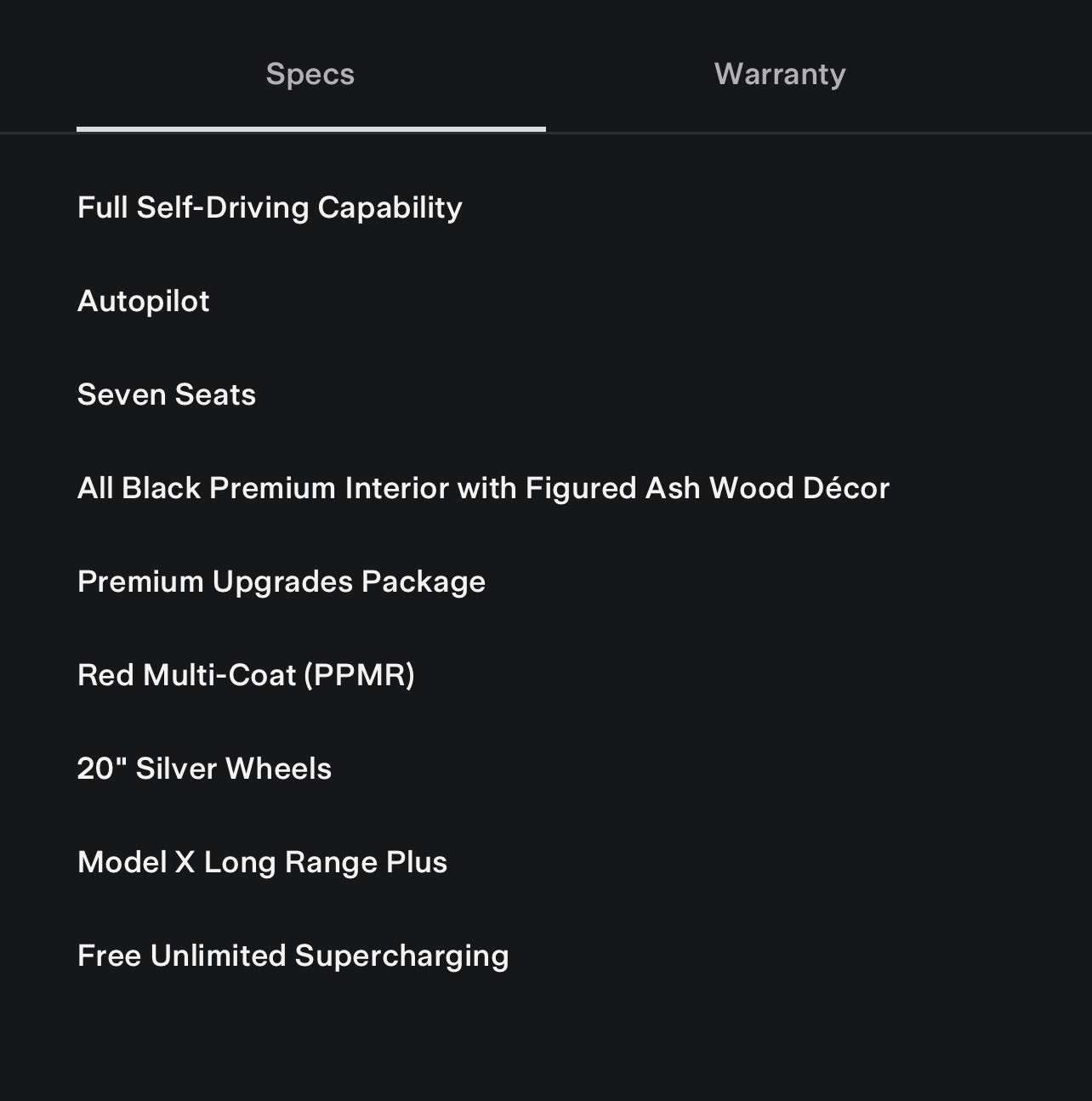Select the Autopilot list entry
Screen dimensions: 1092x1101
(143, 301)
